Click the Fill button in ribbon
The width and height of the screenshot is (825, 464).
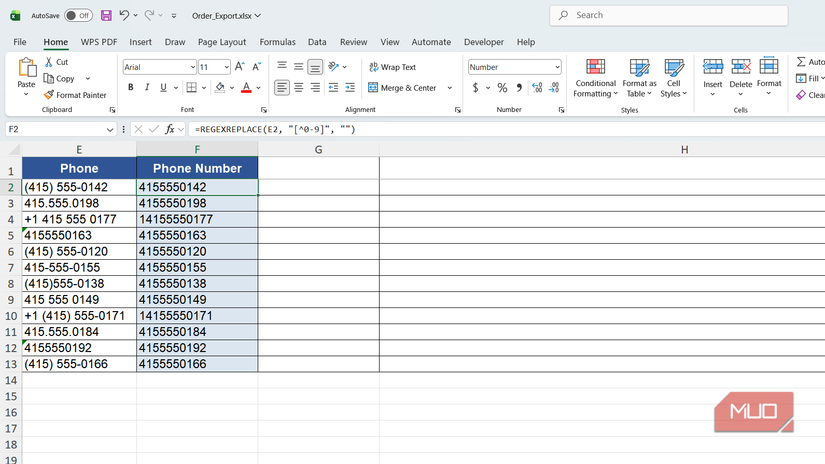[x=810, y=78]
